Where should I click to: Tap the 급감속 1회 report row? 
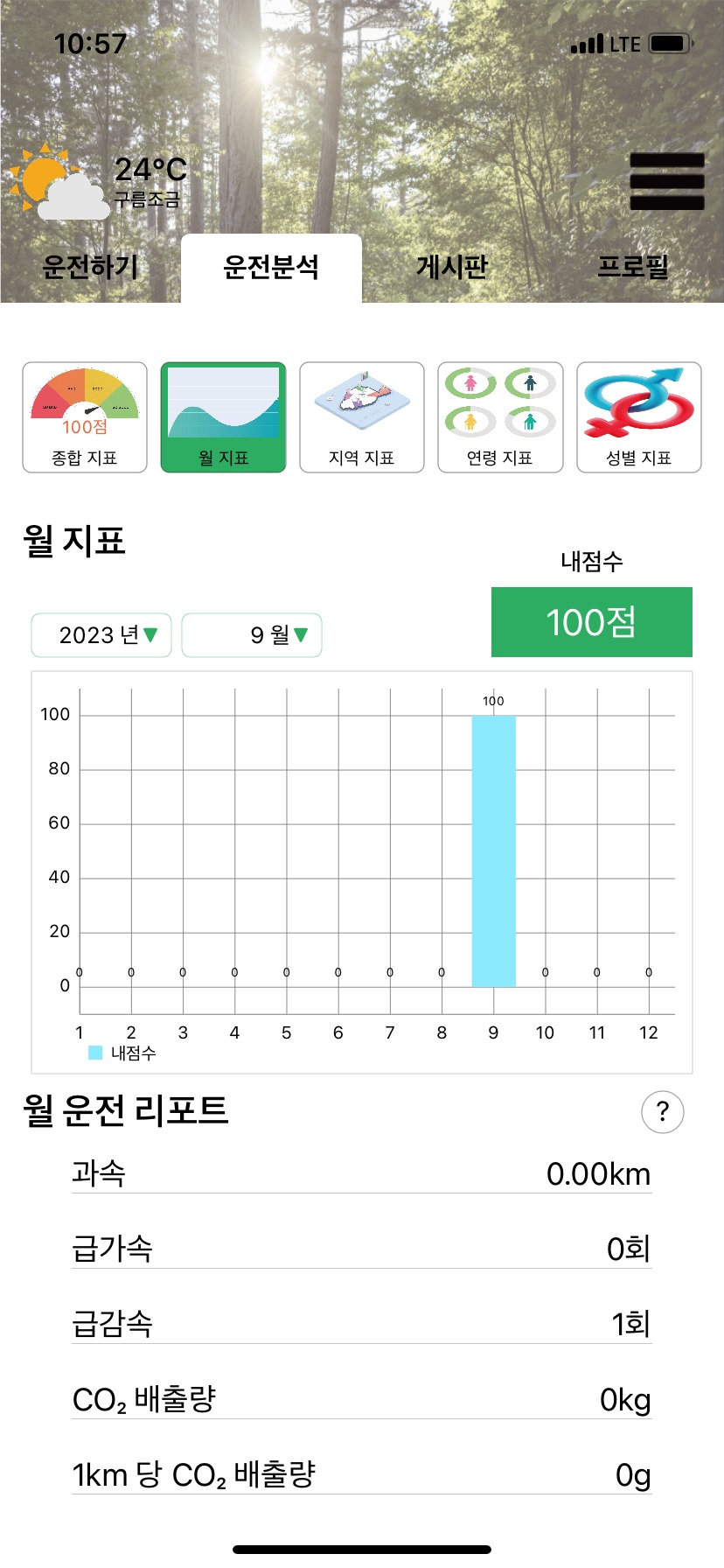point(362,1323)
